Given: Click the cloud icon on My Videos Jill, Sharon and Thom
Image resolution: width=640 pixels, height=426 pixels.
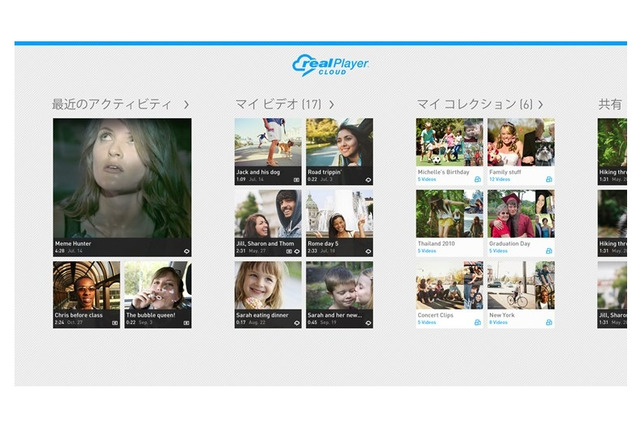Looking at the screenshot, I should [x=297, y=251].
